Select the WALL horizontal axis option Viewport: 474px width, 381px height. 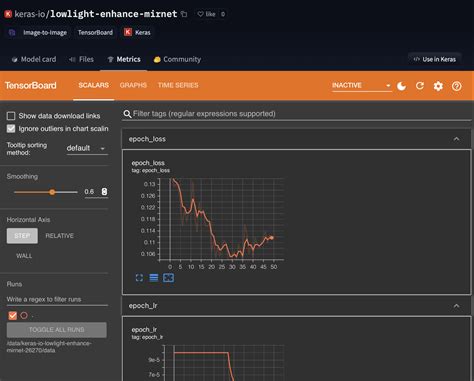[x=24, y=256]
